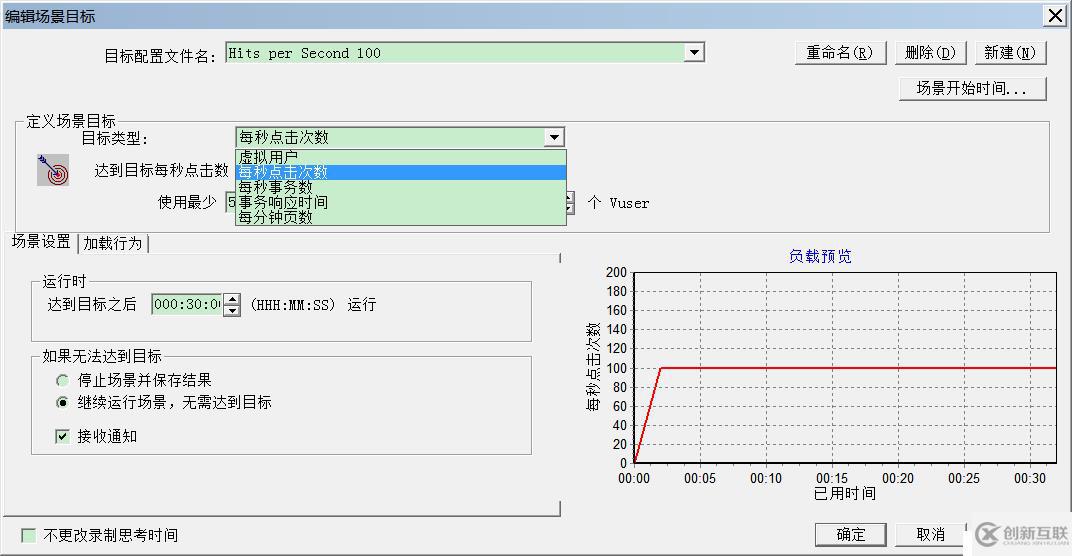Click the 已用时间 axis label
1072x556 pixels.
coord(844,493)
